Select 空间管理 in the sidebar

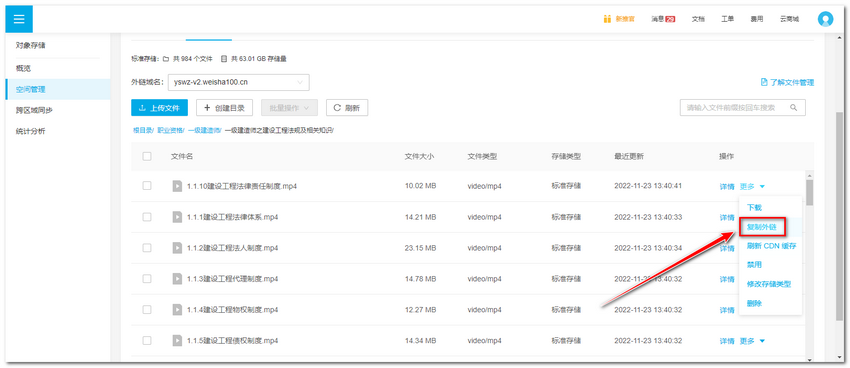[58, 89]
